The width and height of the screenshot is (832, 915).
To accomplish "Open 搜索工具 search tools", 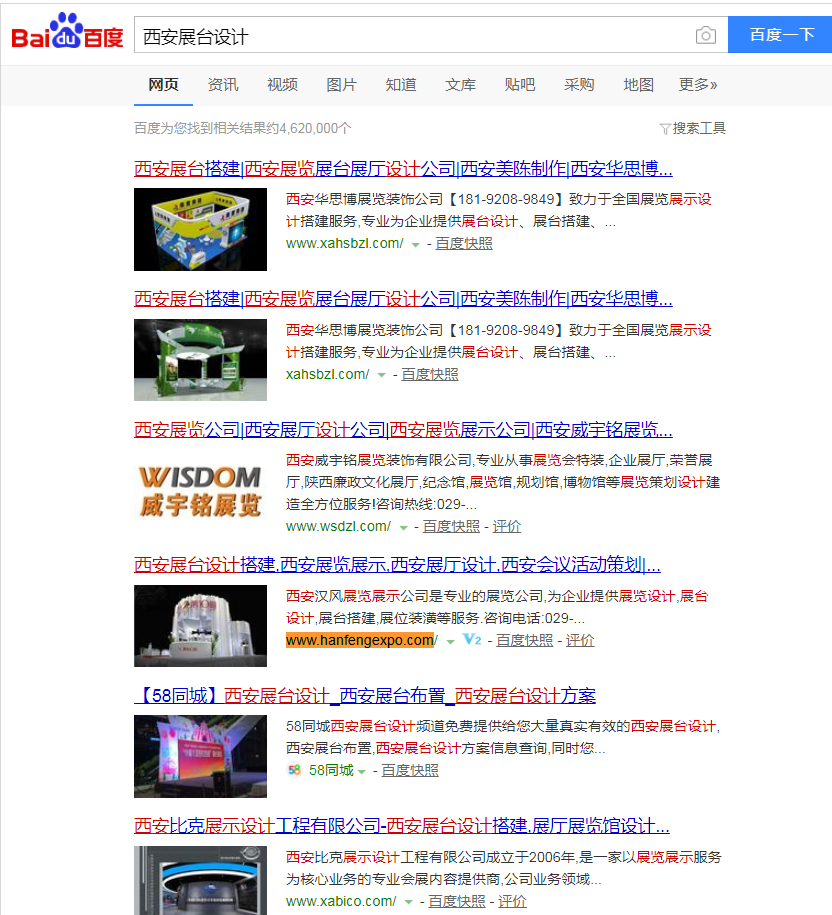I will (x=699, y=128).
